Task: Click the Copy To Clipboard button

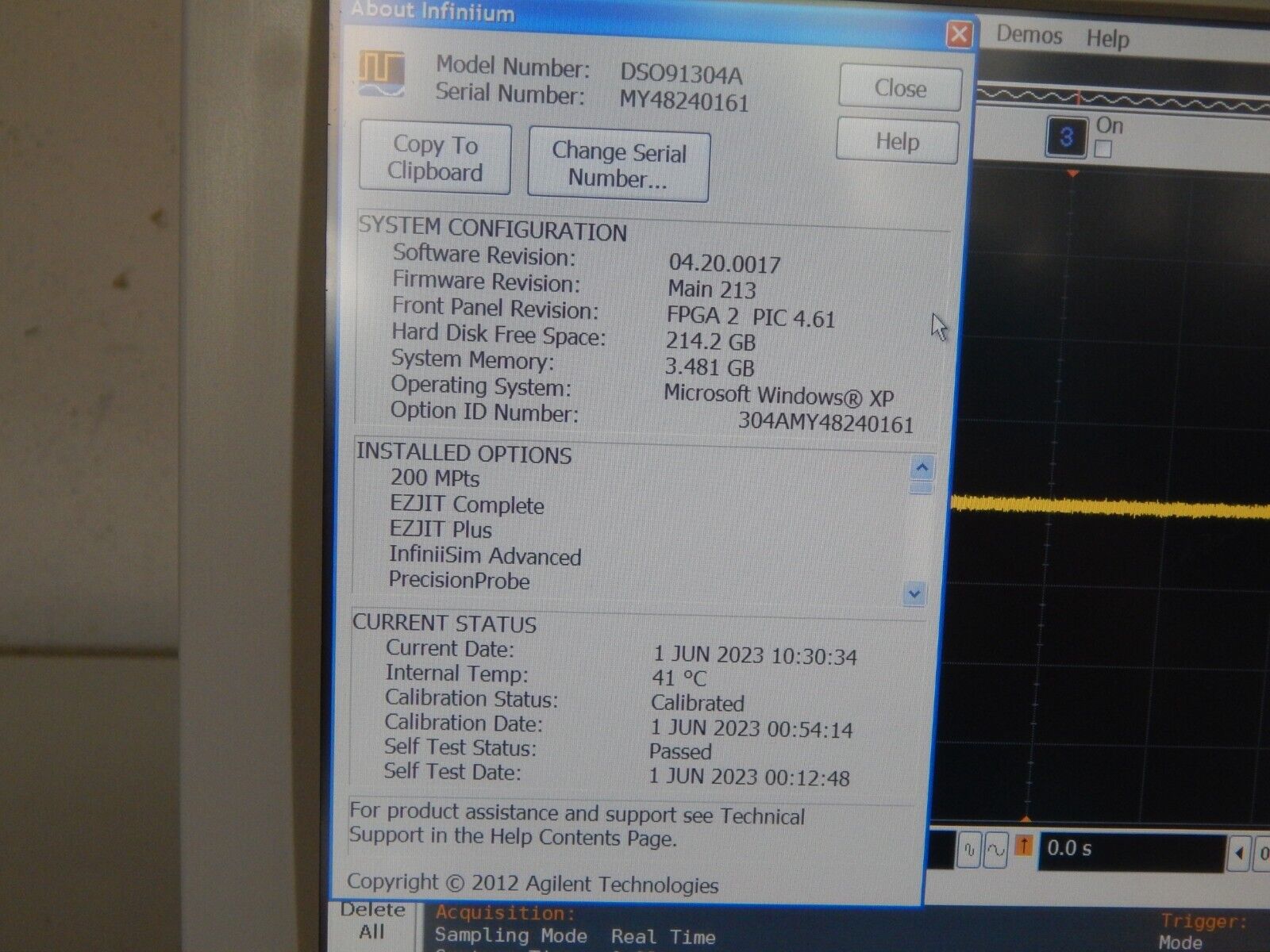Action: point(433,159)
